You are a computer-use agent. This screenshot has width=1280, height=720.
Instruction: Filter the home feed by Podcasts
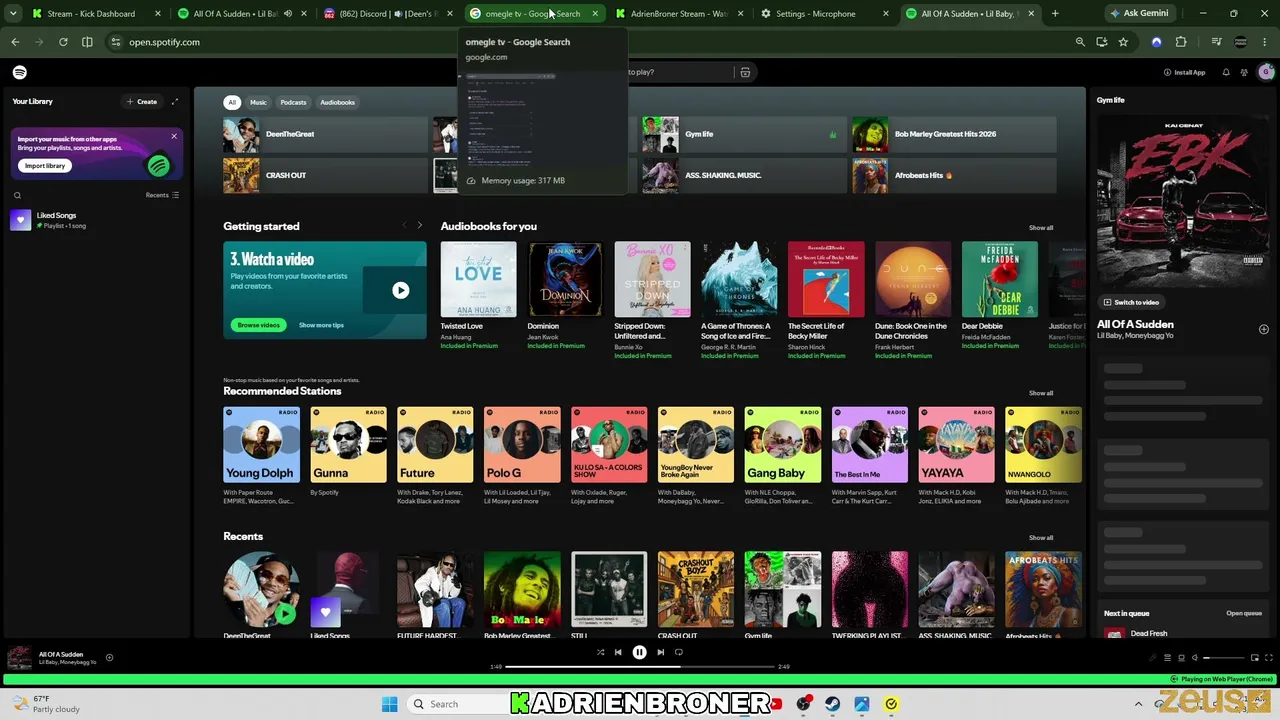point(293,102)
